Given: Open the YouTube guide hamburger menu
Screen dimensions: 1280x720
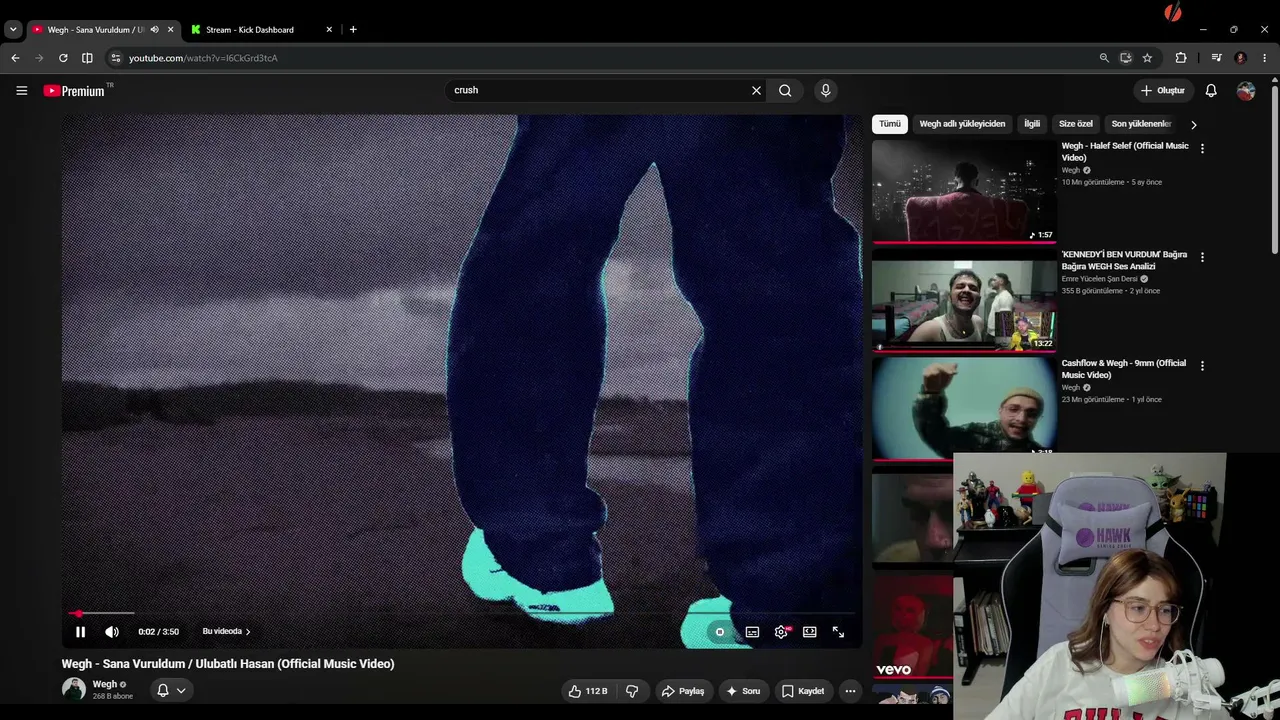Looking at the screenshot, I should pyautogui.click(x=21, y=90).
